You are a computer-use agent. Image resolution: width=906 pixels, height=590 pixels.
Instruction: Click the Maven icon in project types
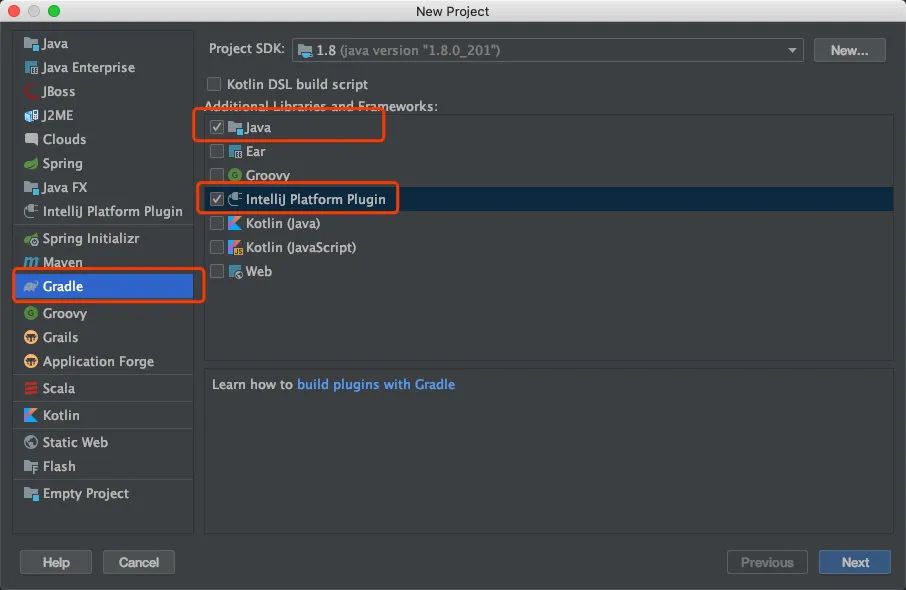click(31, 262)
